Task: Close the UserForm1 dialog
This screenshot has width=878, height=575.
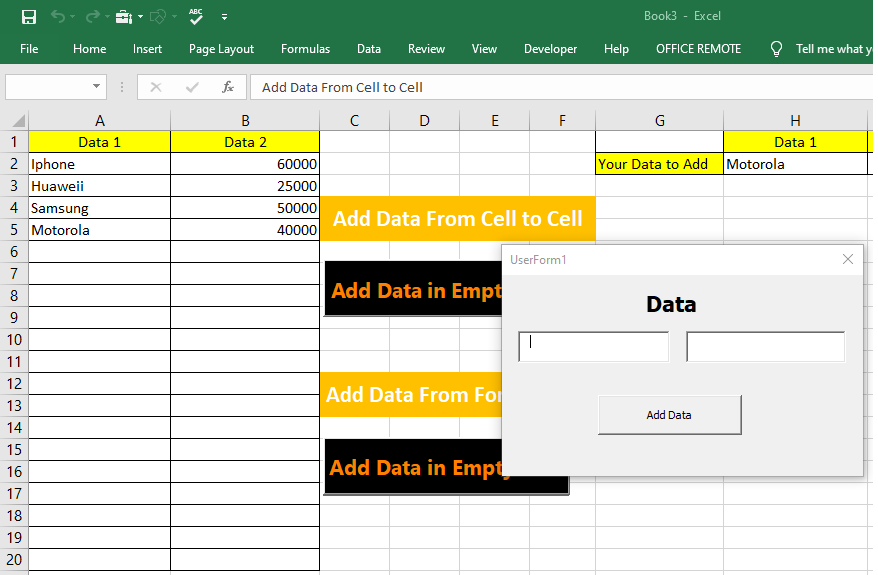Action: pos(848,259)
